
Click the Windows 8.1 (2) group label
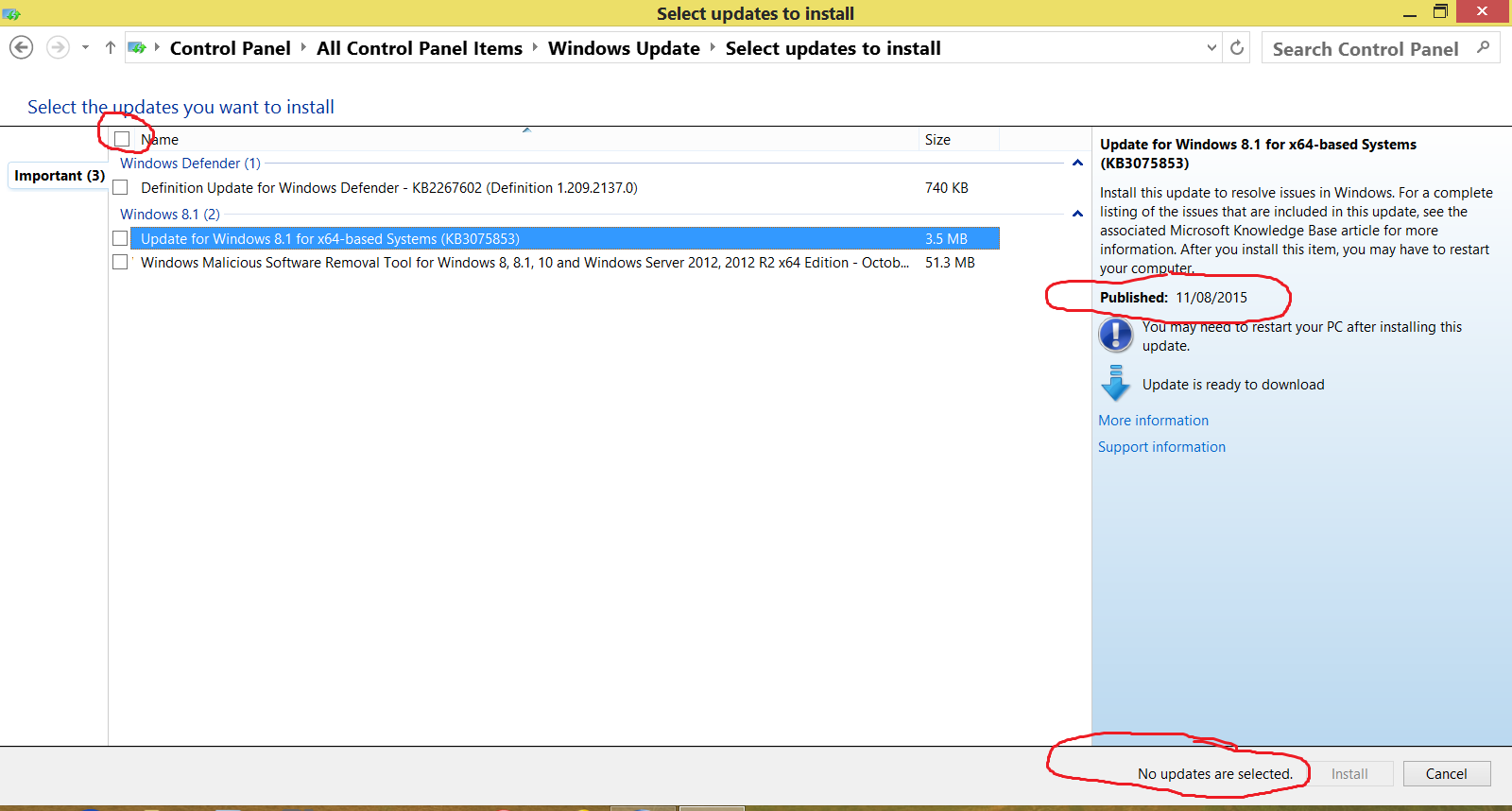(170, 214)
